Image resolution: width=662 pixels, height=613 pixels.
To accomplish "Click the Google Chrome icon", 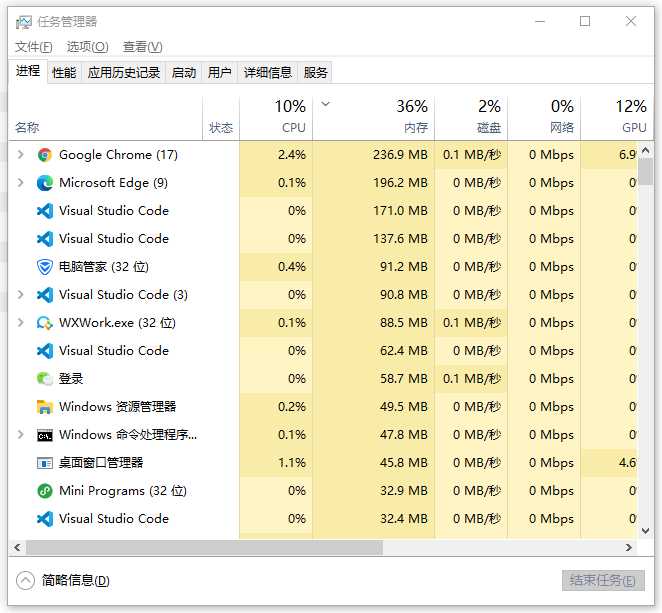I will (45, 155).
